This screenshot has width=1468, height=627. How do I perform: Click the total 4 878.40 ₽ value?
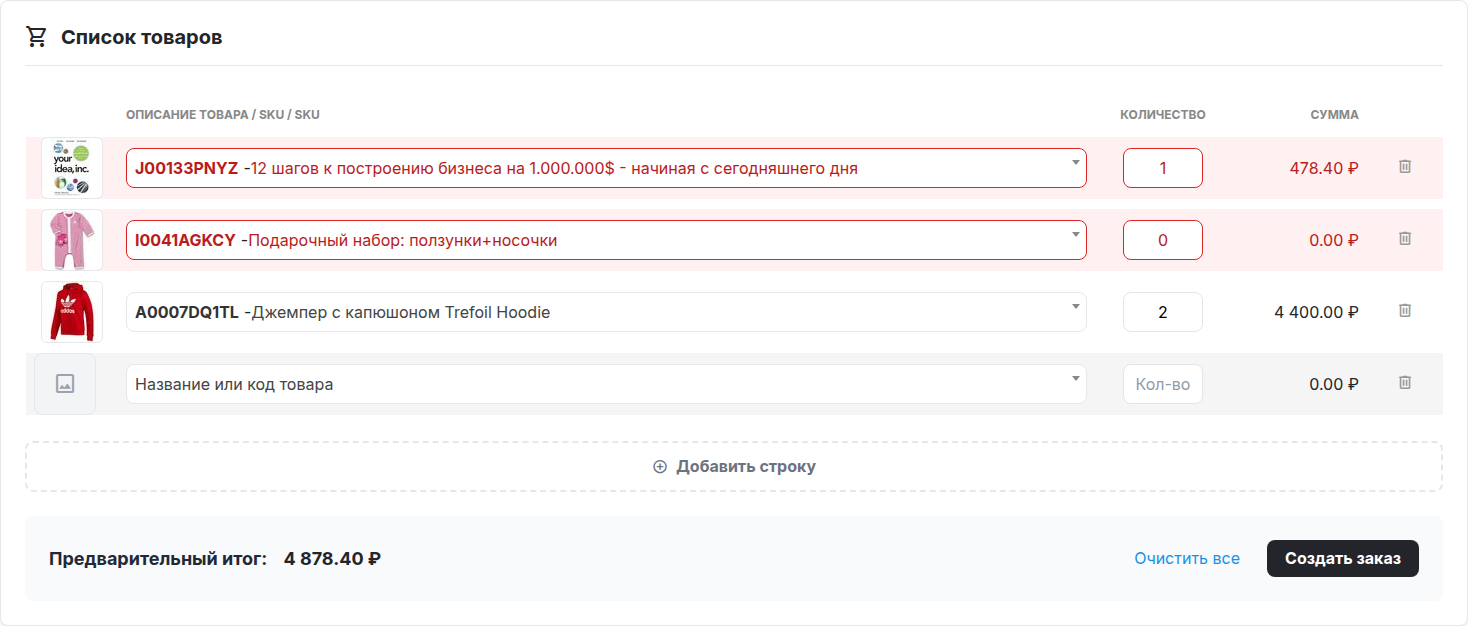(x=332, y=559)
